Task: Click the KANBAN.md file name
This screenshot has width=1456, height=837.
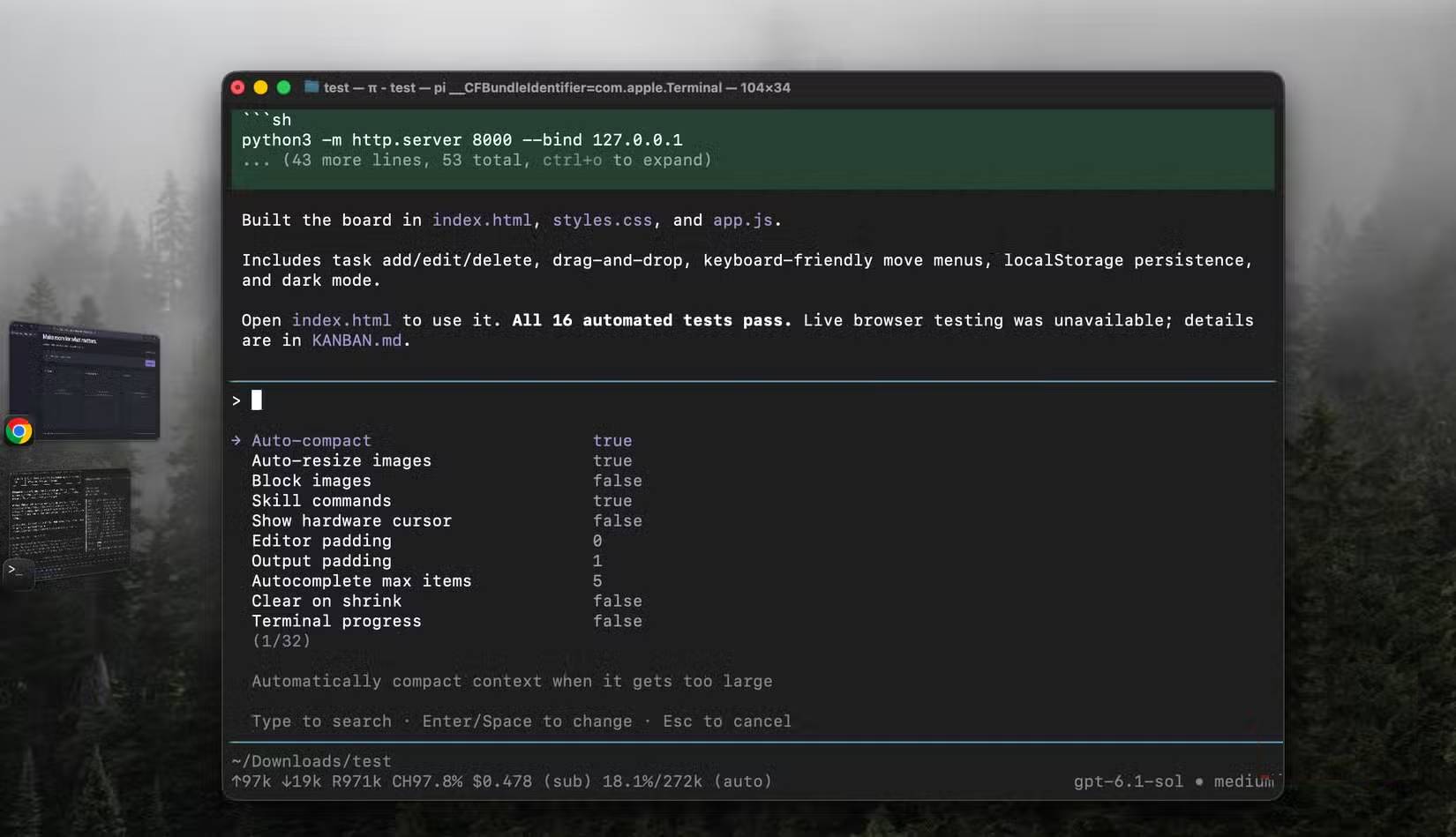Action: point(356,340)
